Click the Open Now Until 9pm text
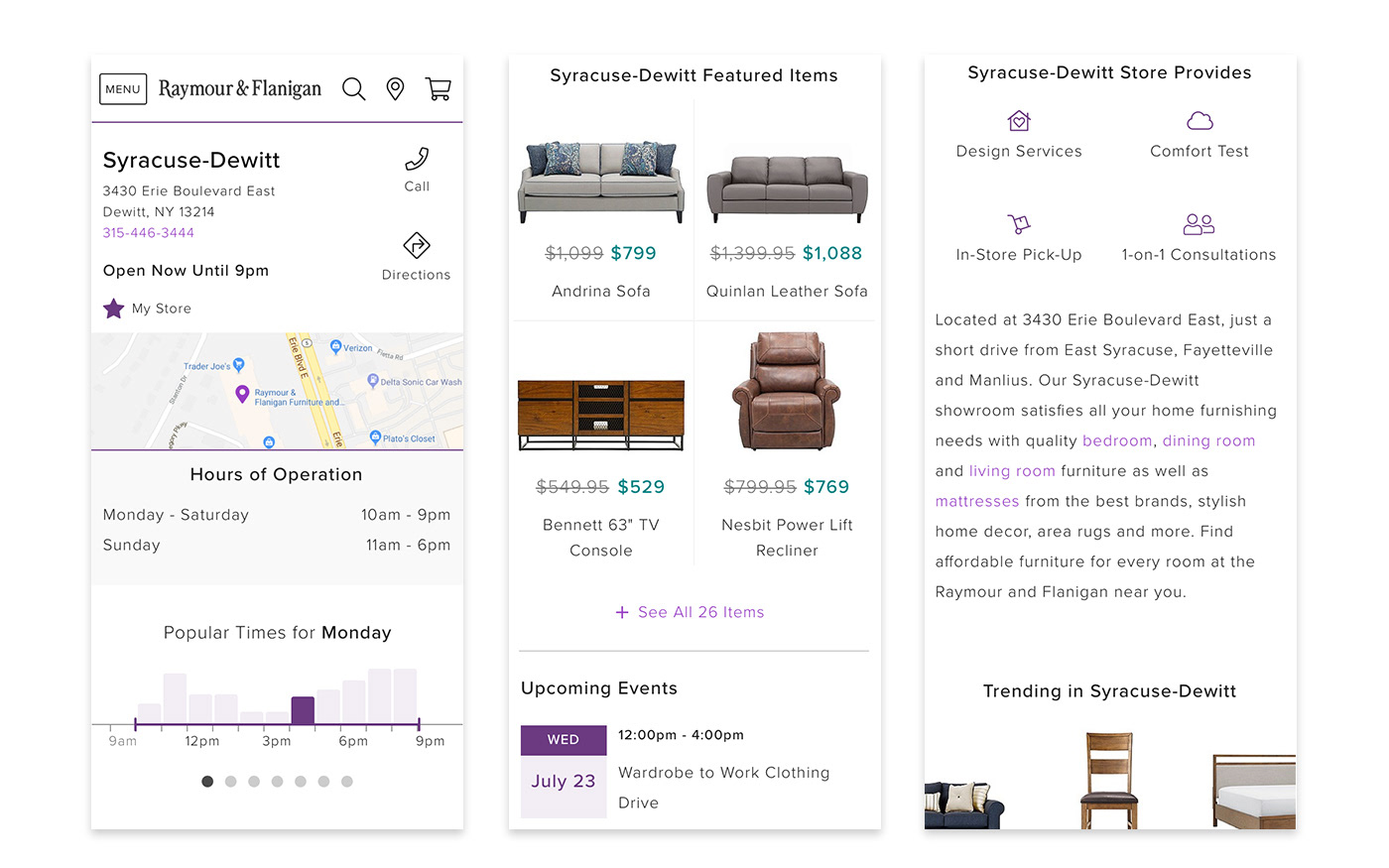The image size is (1389, 868). coord(186,271)
